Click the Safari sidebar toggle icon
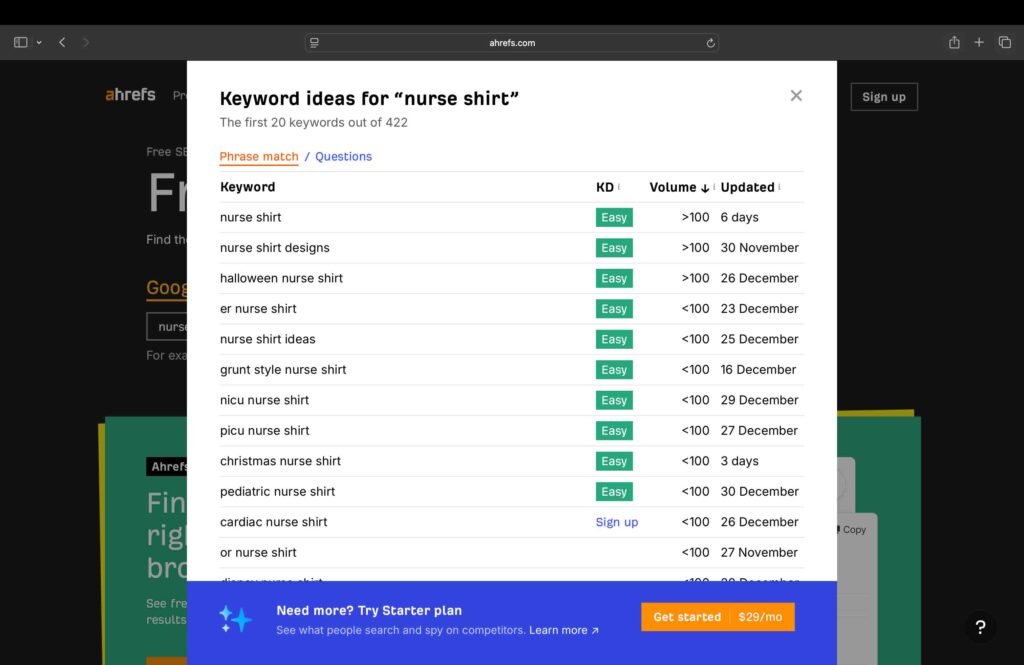Viewport: 1024px width, 665px height. coord(21,42)
